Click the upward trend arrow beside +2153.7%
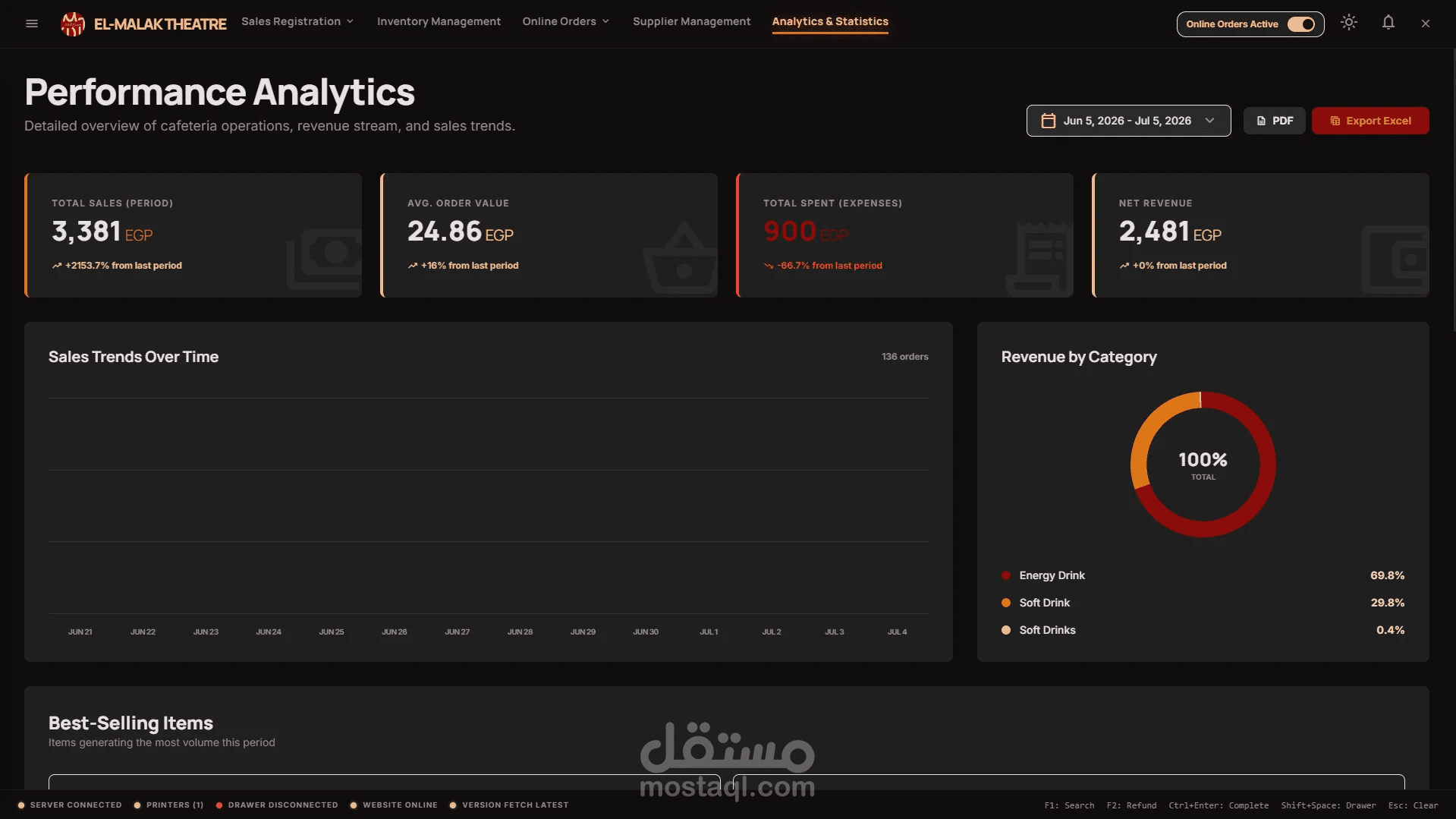The image size is (1456, 819). pos(57,266)
